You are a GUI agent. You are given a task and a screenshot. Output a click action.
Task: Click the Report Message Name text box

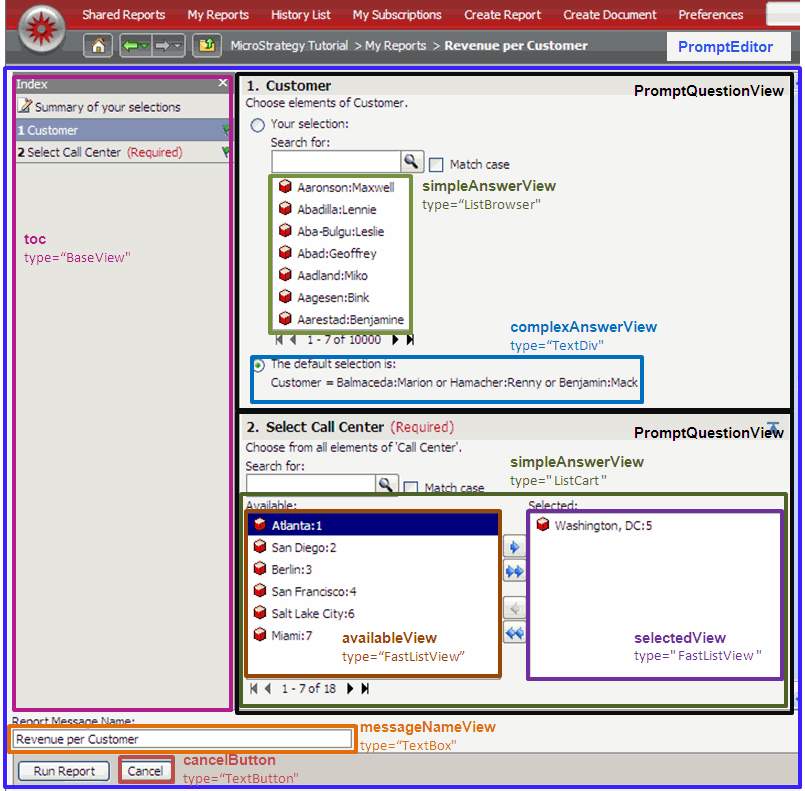(x=181, y=739)
